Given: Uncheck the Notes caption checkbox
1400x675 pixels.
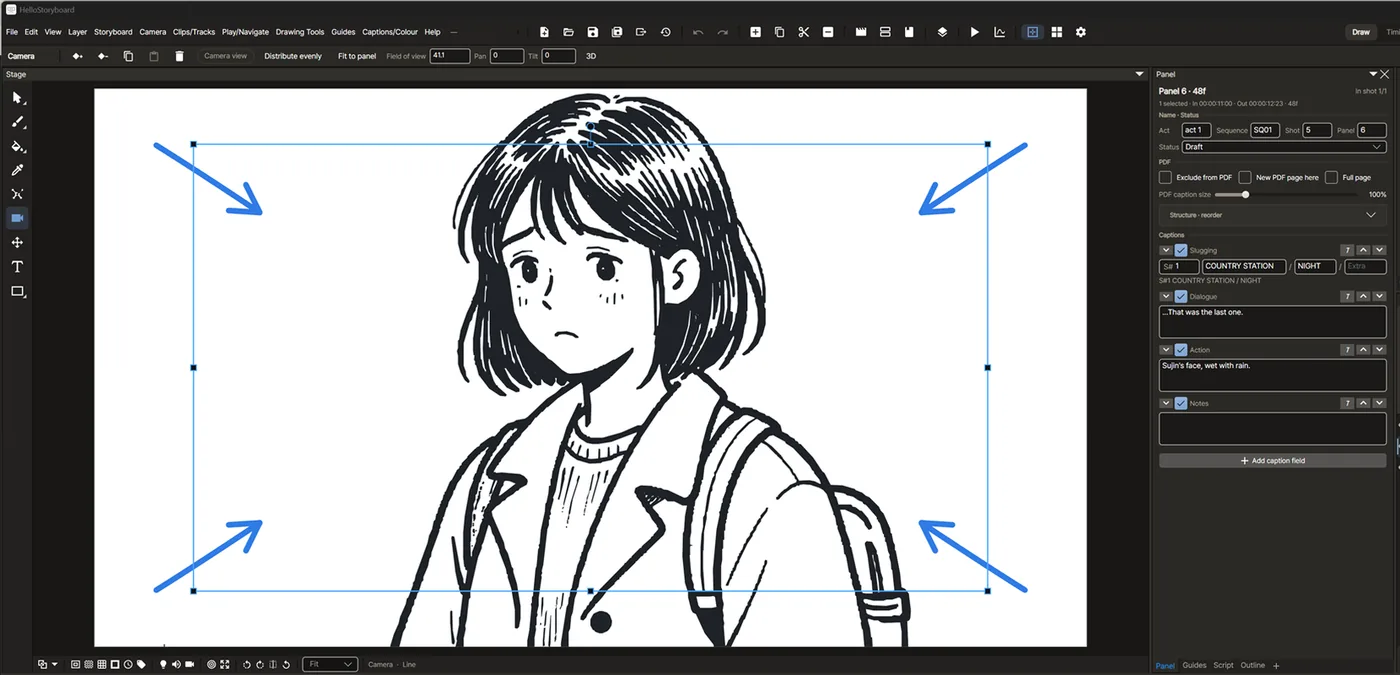Looking at the screenshot, I should [x=1181, y=403].
